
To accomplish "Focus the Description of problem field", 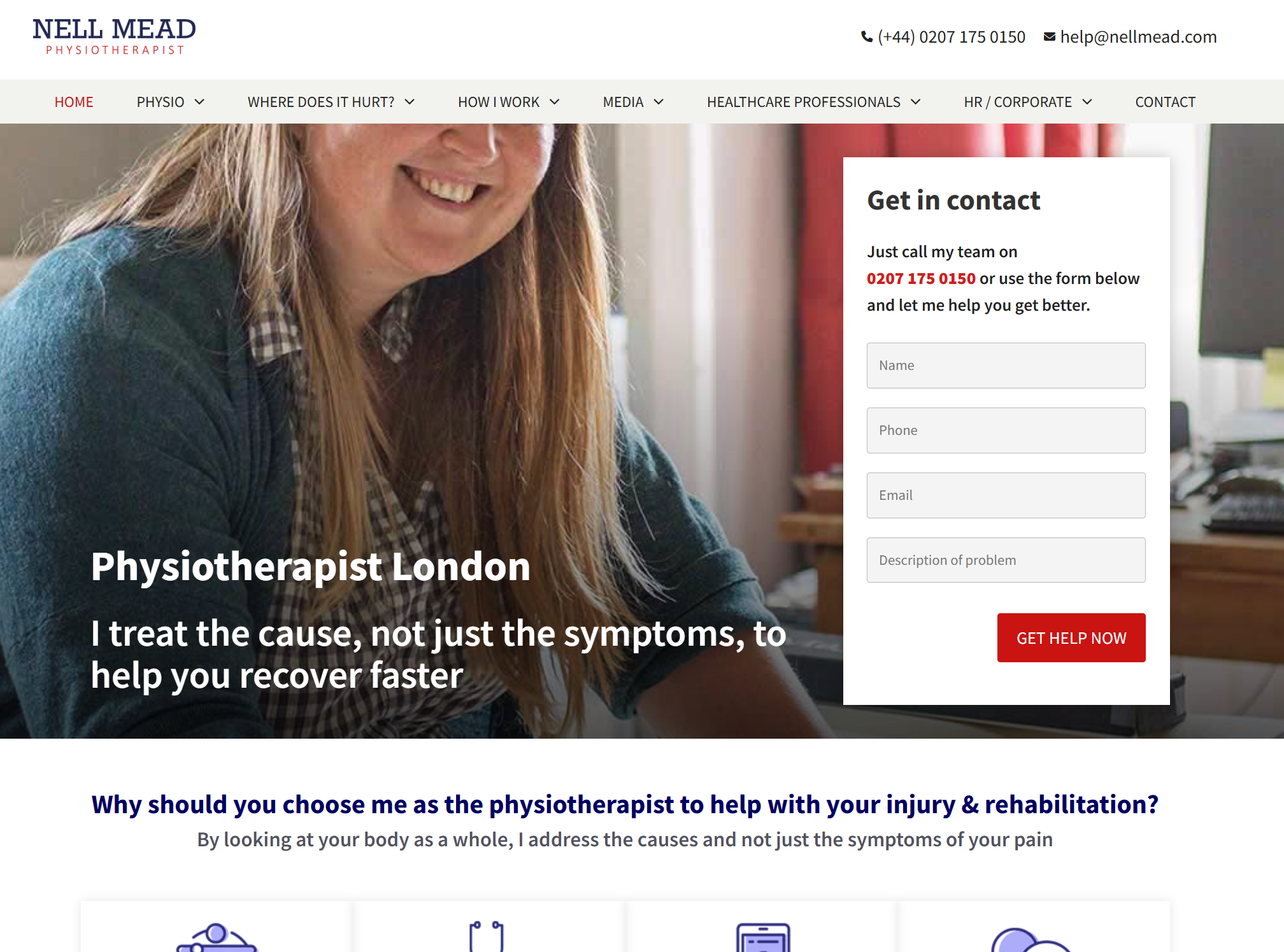I will [1006, 560].
